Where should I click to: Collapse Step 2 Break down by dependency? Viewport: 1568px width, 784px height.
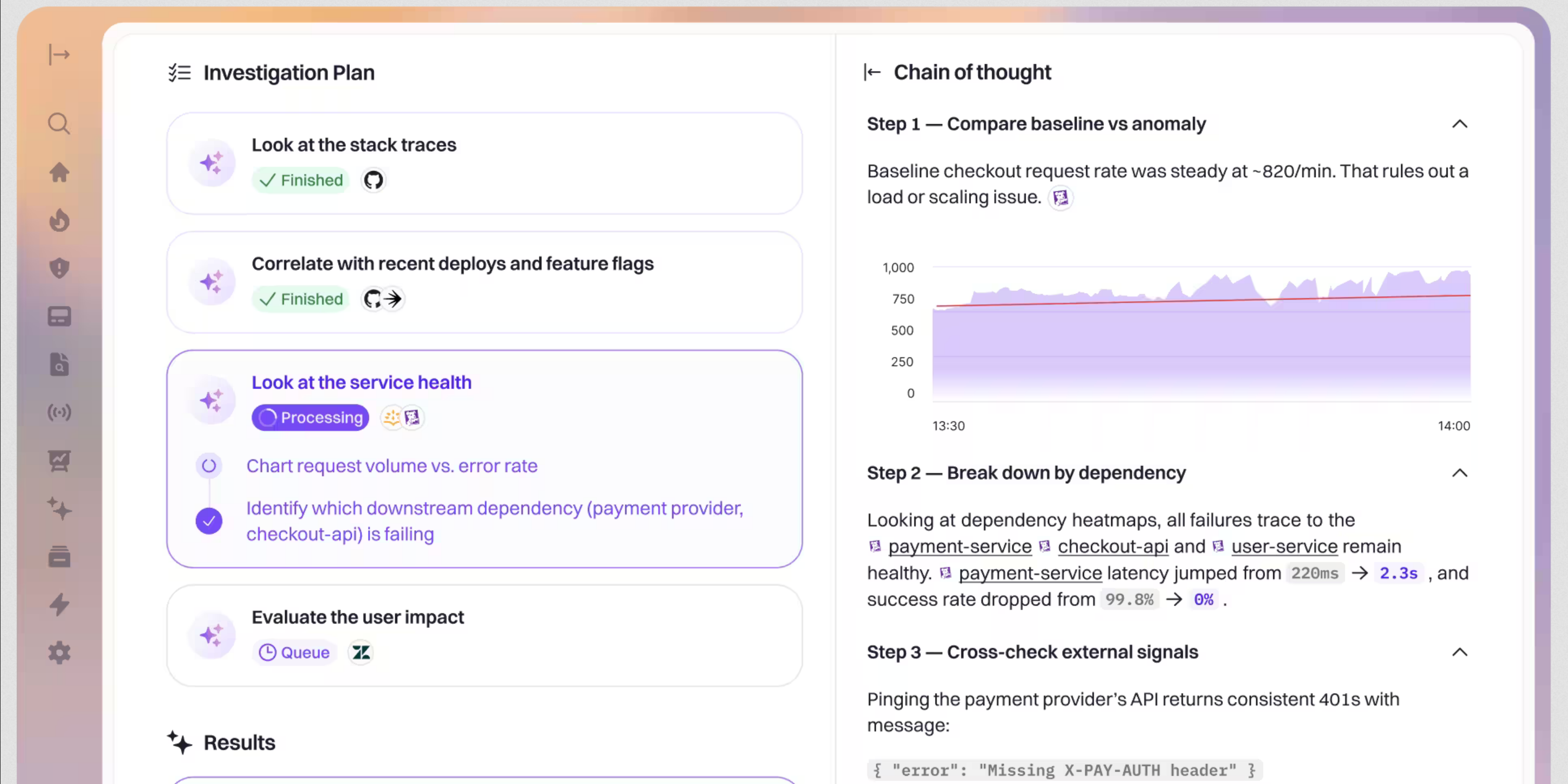click(1459, 473)
